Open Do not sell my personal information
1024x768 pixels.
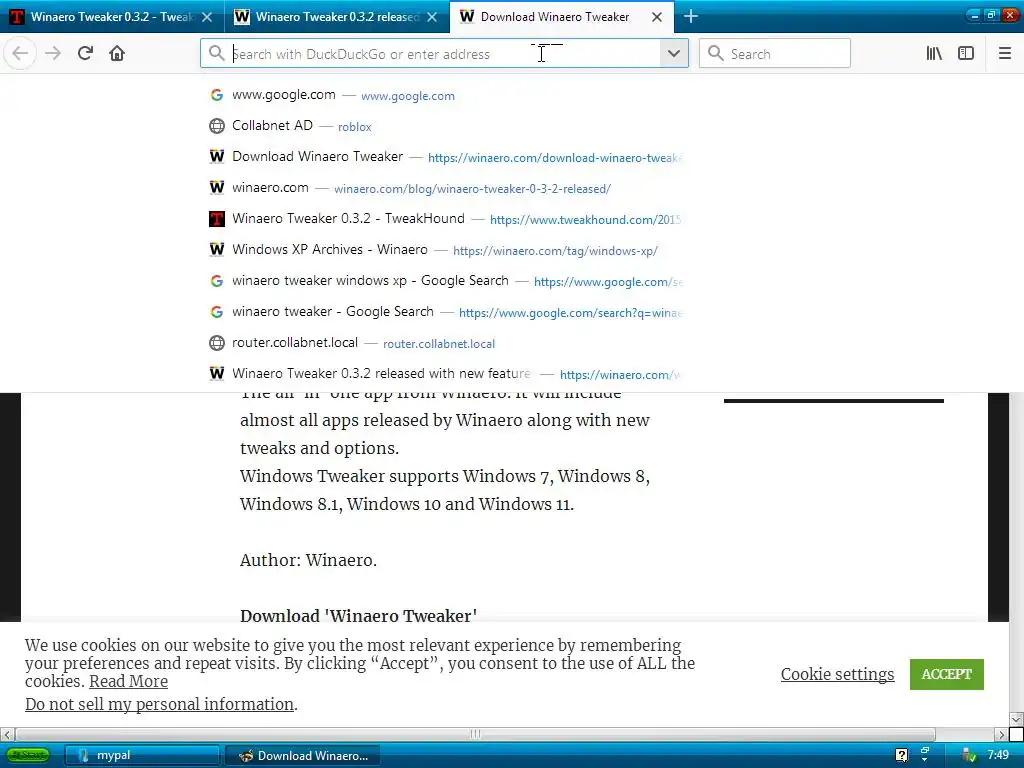pyautogui.click(x=159, y=704)
